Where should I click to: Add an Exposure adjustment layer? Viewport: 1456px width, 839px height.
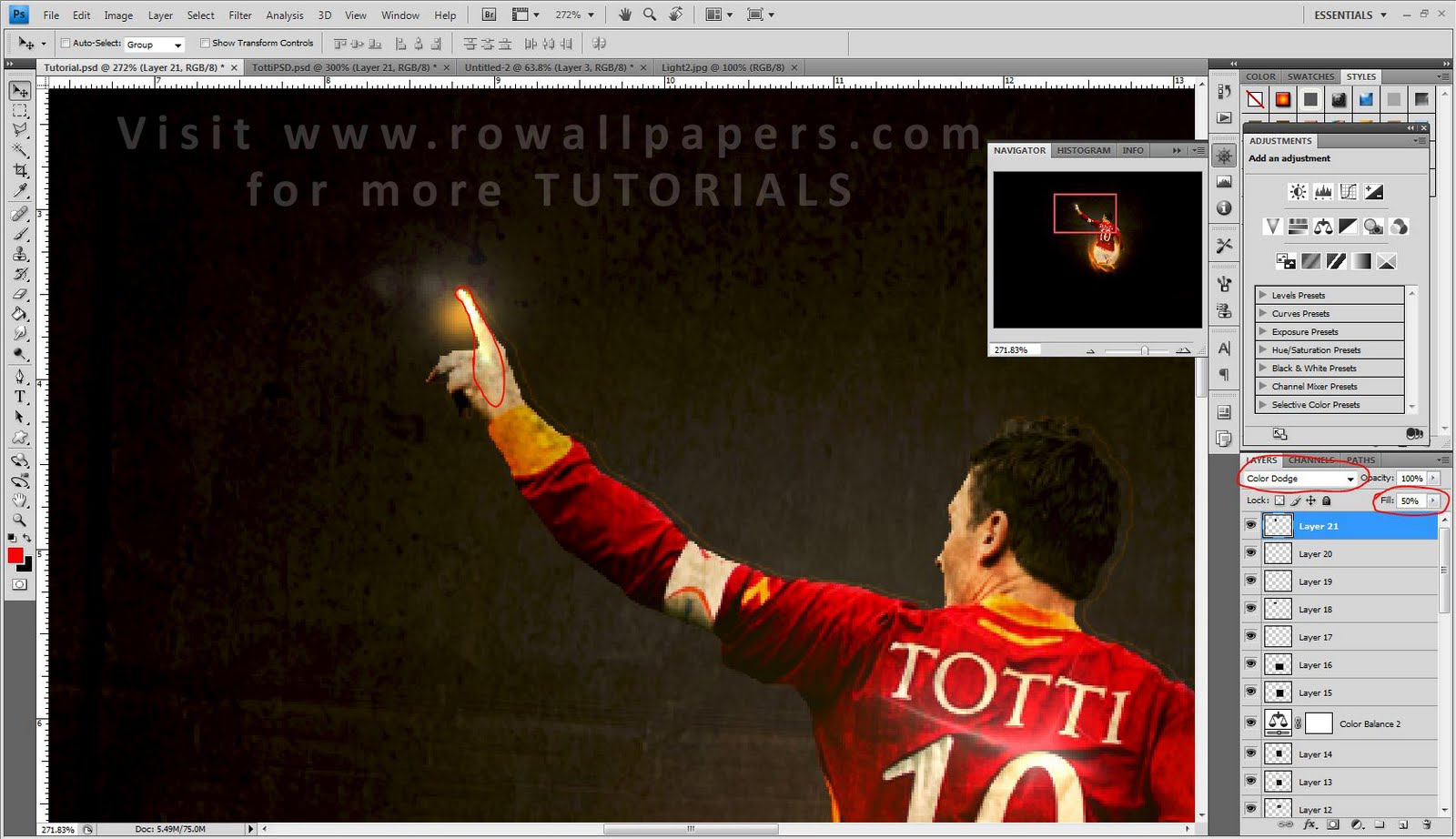click(x=1374, y=192)
